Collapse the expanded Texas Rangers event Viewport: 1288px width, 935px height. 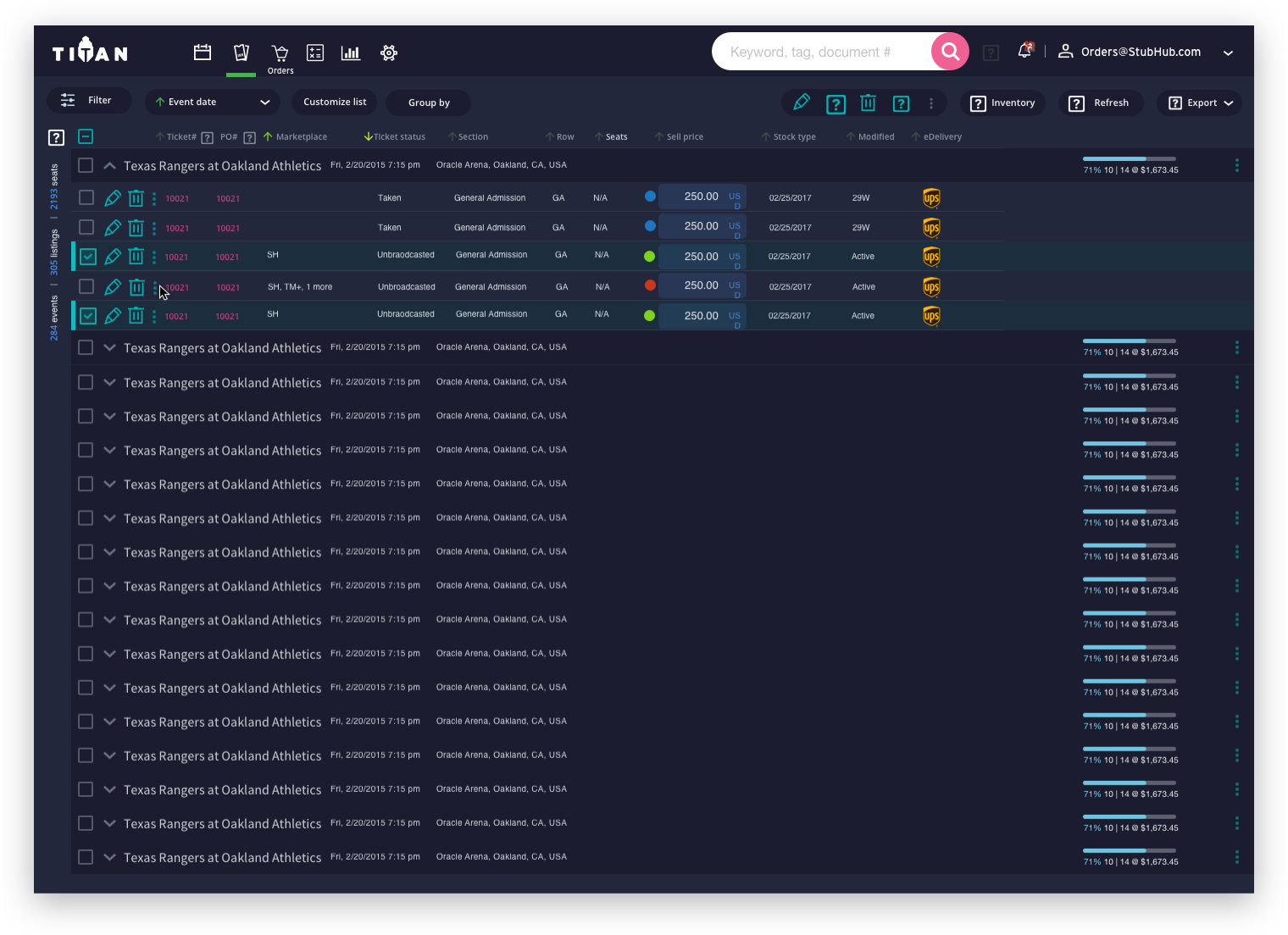(x=109, y=165)
